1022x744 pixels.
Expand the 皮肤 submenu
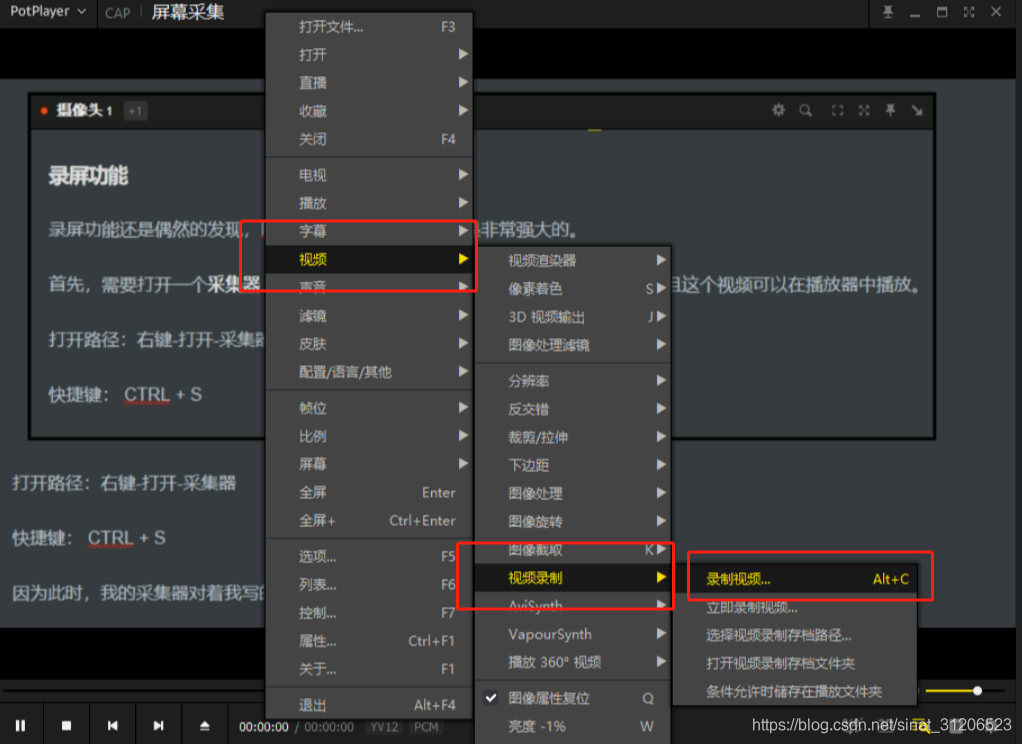(x=369, y=344)
